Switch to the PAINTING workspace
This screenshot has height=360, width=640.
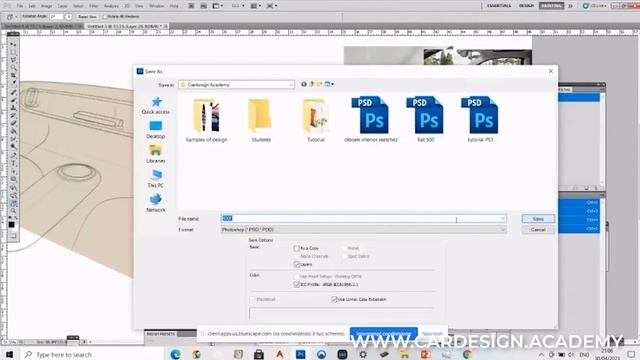pyautogui.click(x=551, y=6)
